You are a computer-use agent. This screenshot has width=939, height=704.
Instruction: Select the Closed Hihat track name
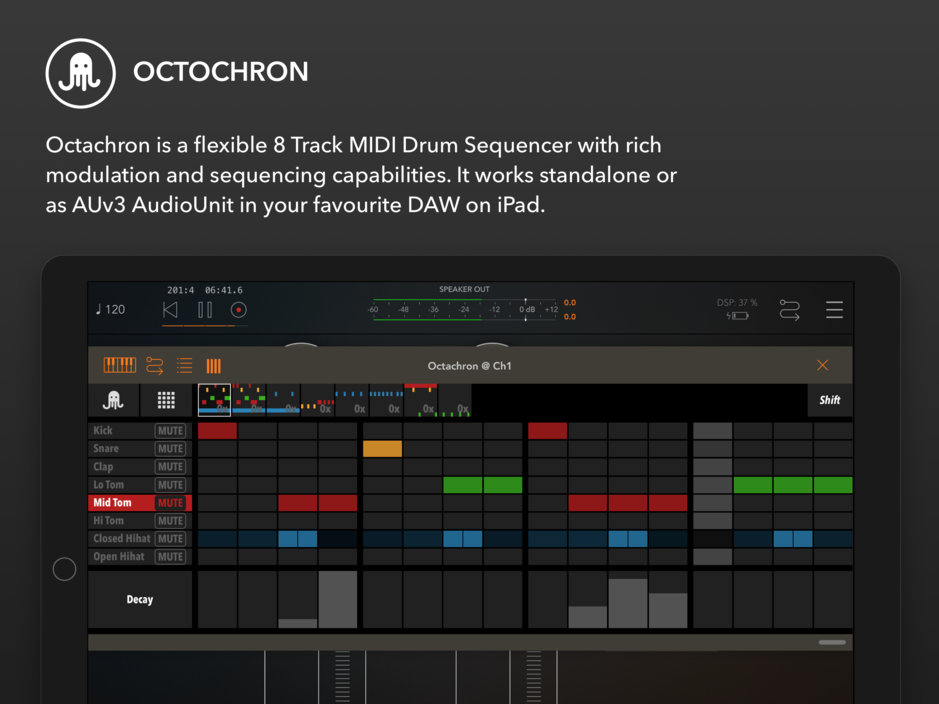point(122,539)
